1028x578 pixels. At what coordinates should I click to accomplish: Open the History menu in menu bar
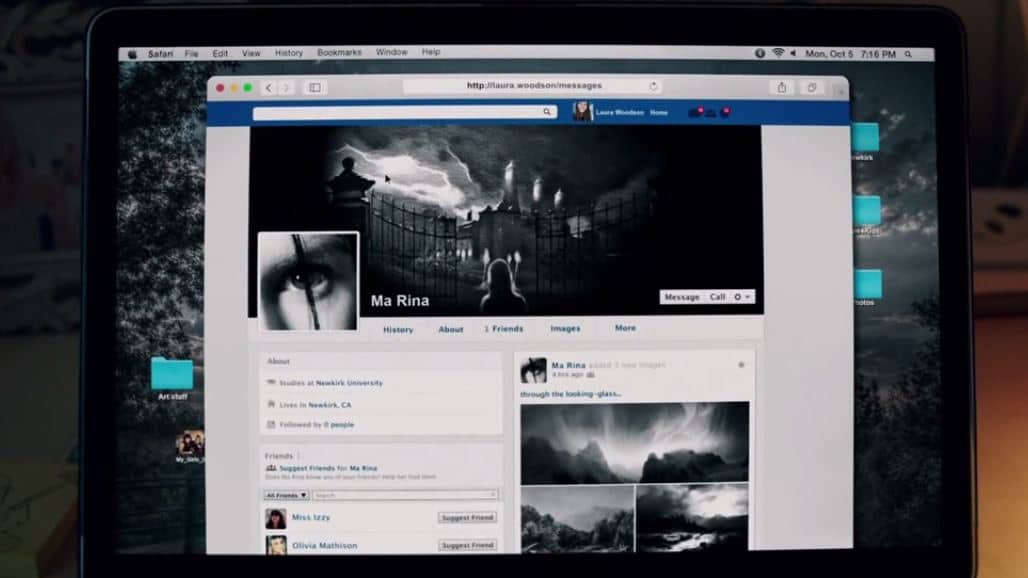[x=288, y=52]
